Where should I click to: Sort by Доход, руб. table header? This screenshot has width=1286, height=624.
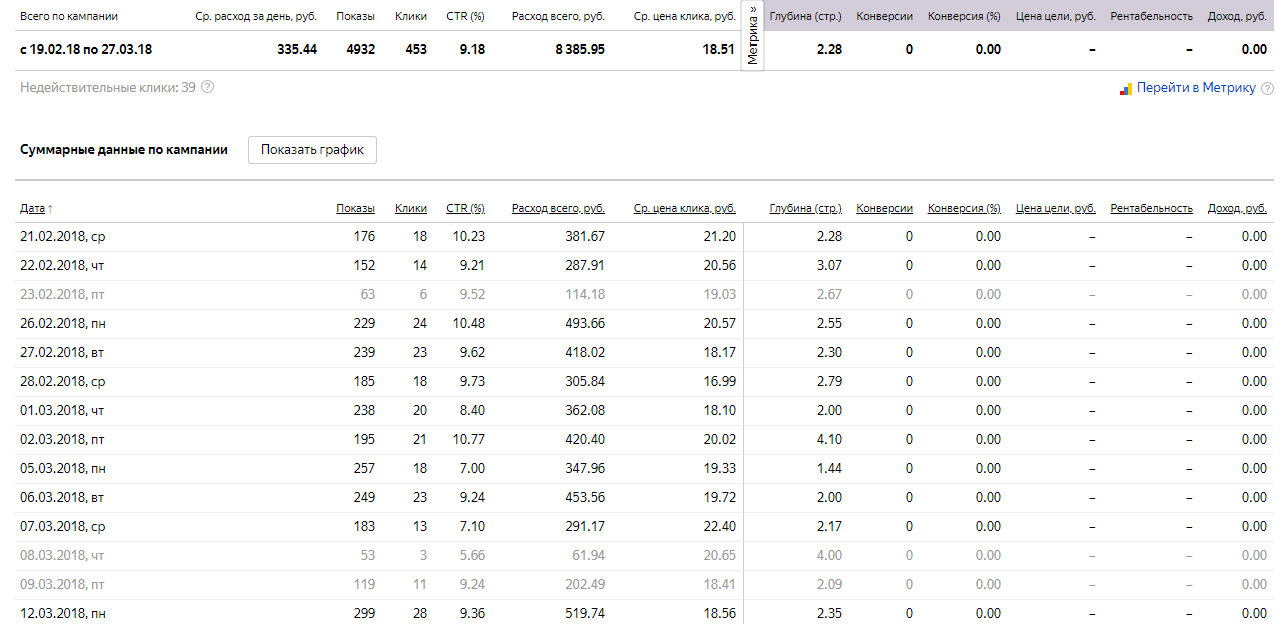point(1237,208)
